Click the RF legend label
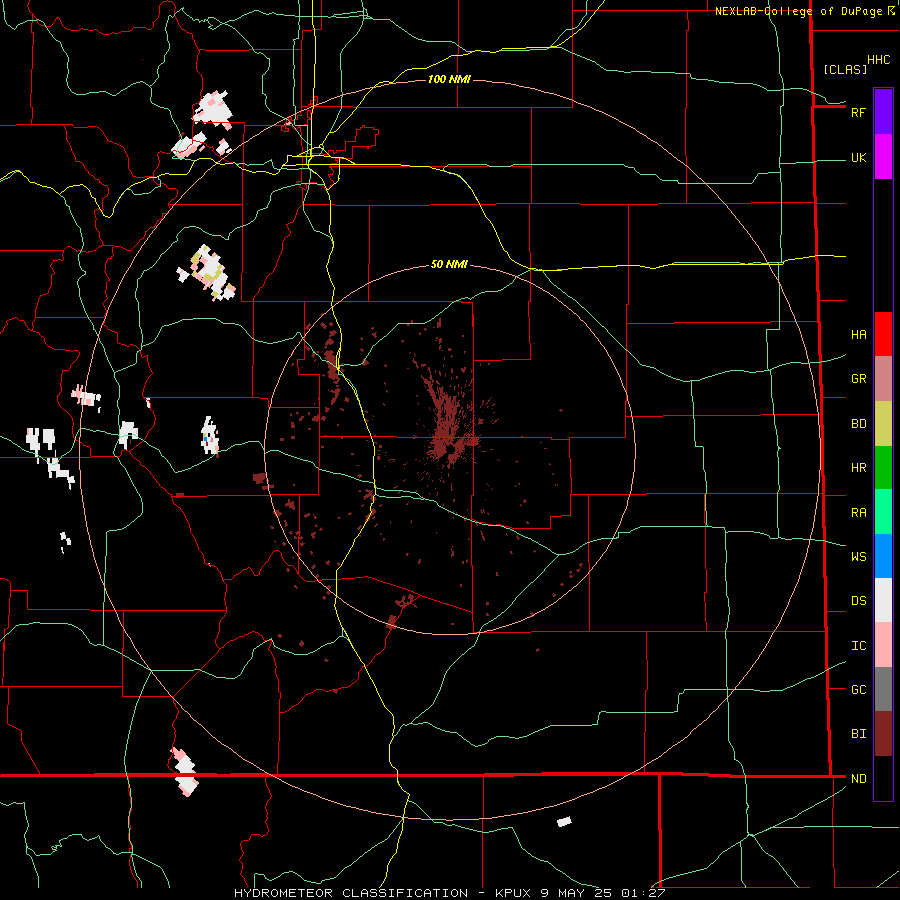 point(858,112)
